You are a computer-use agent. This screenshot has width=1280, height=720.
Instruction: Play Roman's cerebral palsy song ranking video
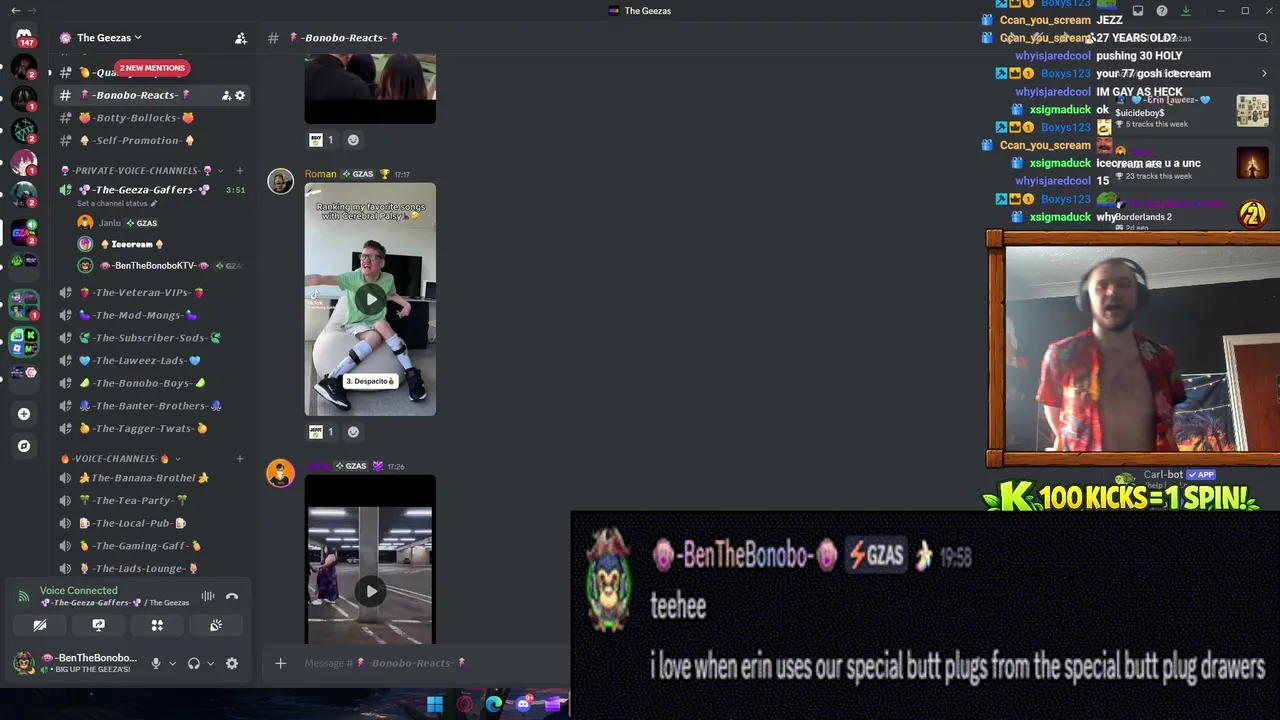click(x=370, y=299)
